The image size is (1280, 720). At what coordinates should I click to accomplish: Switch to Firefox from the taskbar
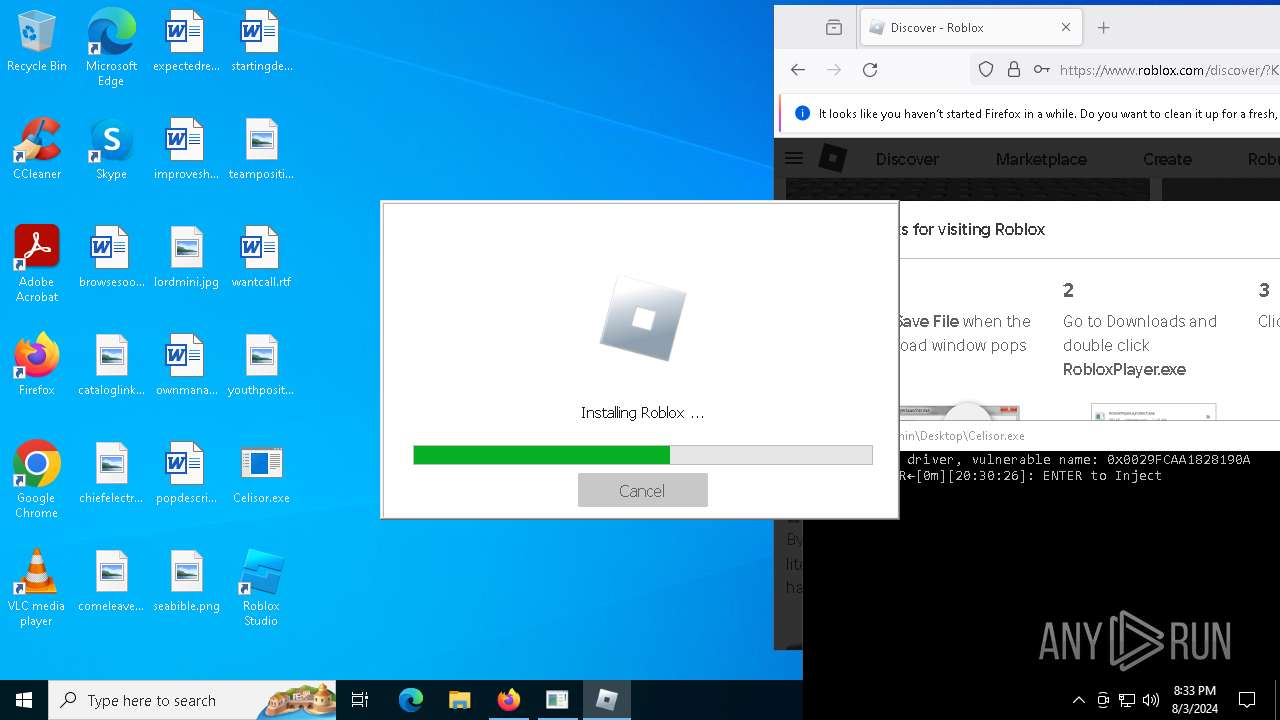point(508,700)
